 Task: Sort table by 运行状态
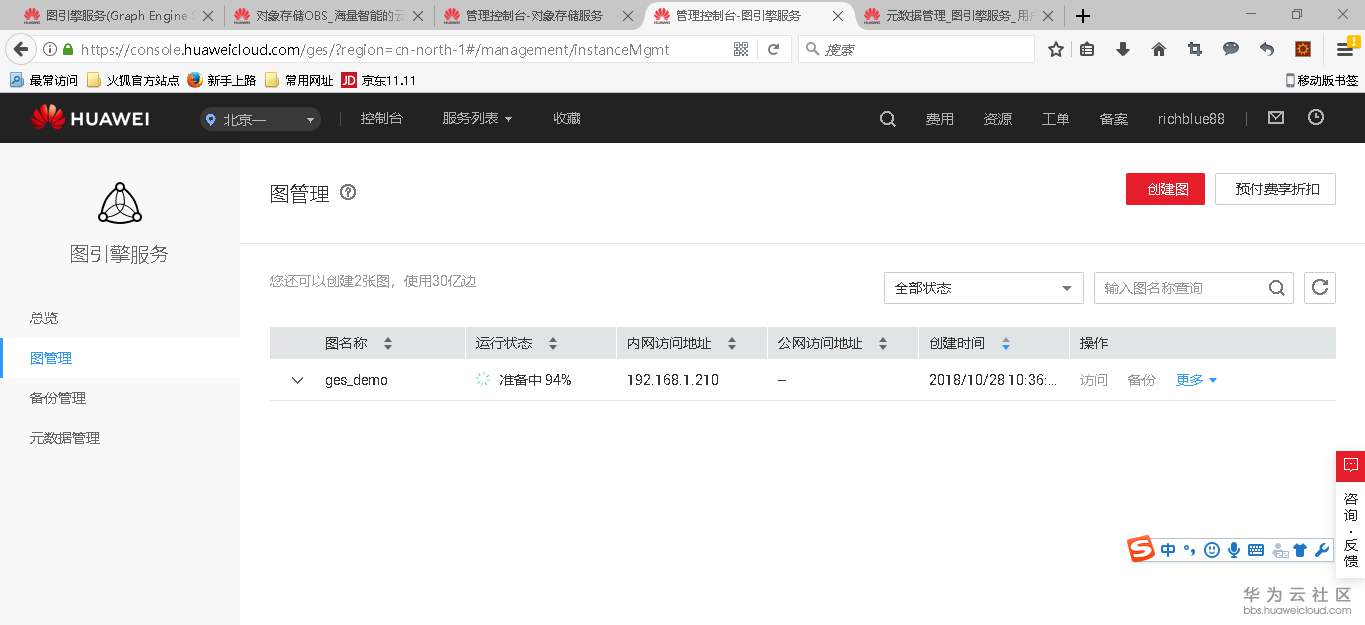click(552, 343)
